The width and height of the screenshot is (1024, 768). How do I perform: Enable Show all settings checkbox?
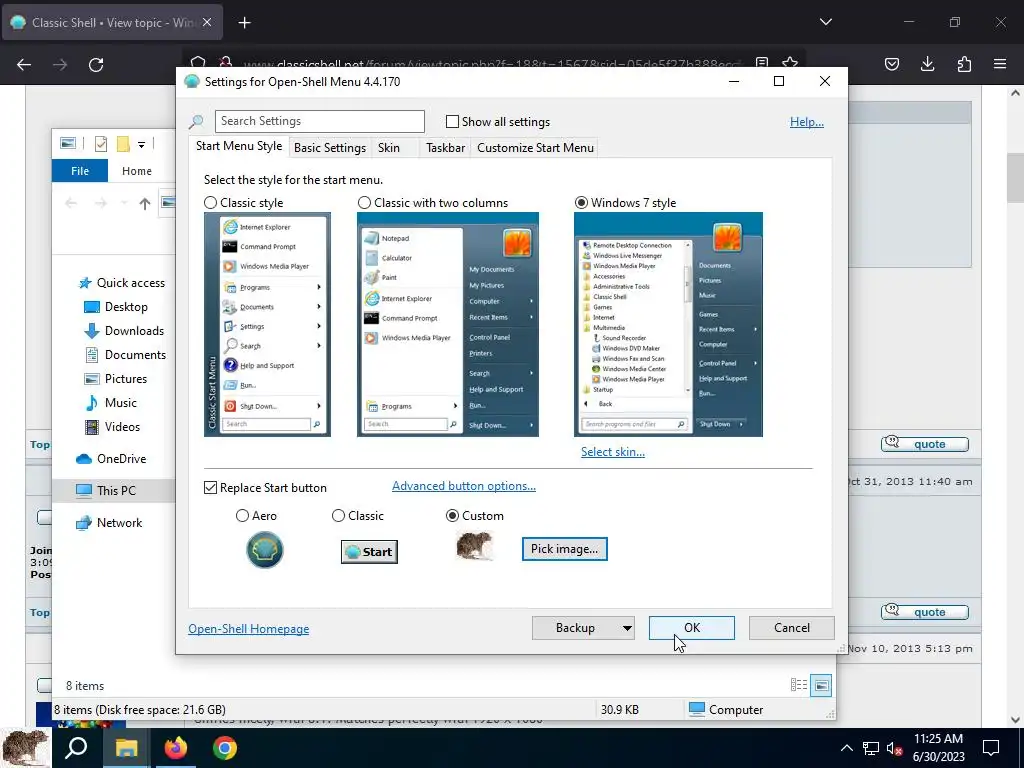coord(452,121)
